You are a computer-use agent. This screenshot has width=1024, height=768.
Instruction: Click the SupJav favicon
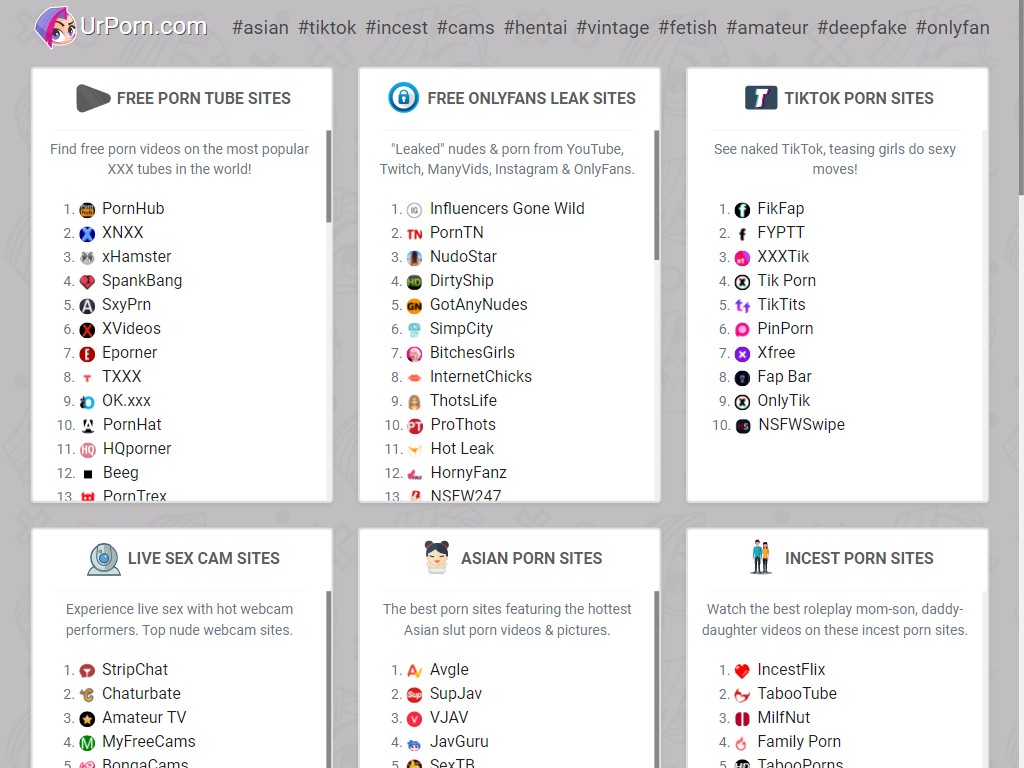tap(414, 695)
